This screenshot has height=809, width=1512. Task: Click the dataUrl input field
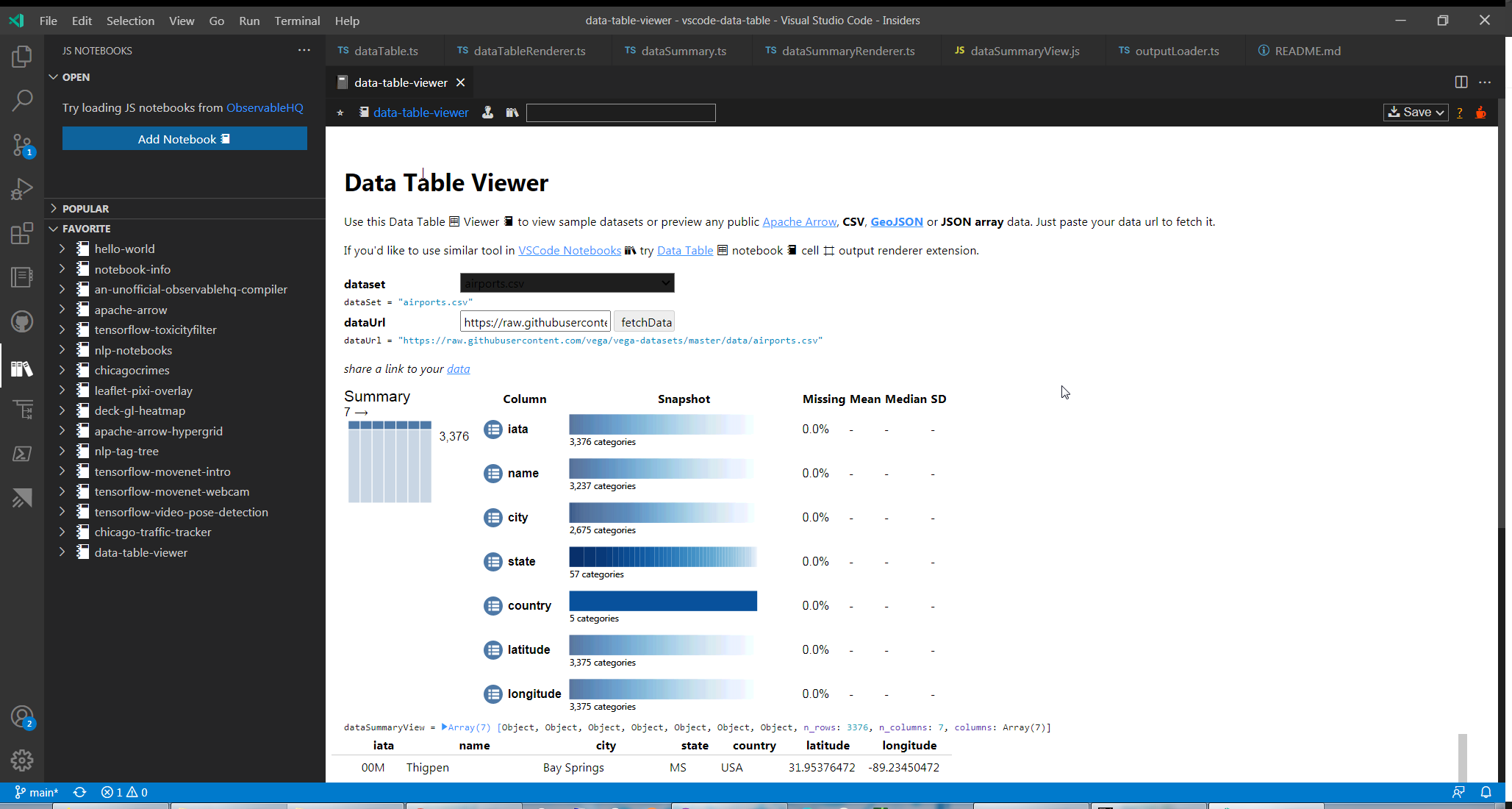click(x=536, y=322)
